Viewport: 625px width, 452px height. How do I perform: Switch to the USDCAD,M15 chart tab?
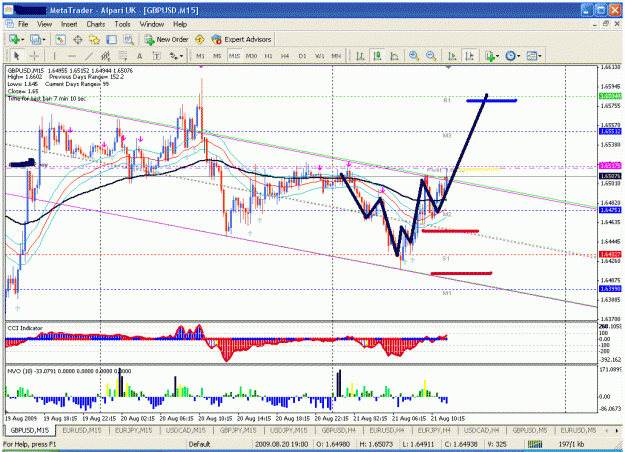point(186,430)
